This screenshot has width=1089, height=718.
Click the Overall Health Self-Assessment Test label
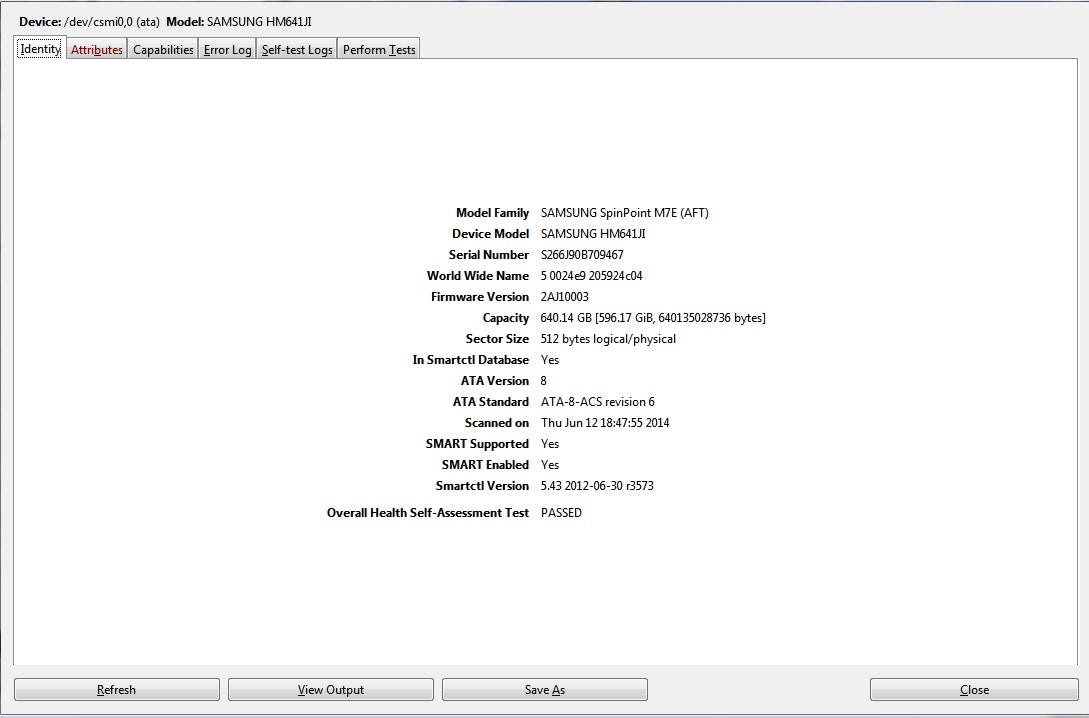428,513
